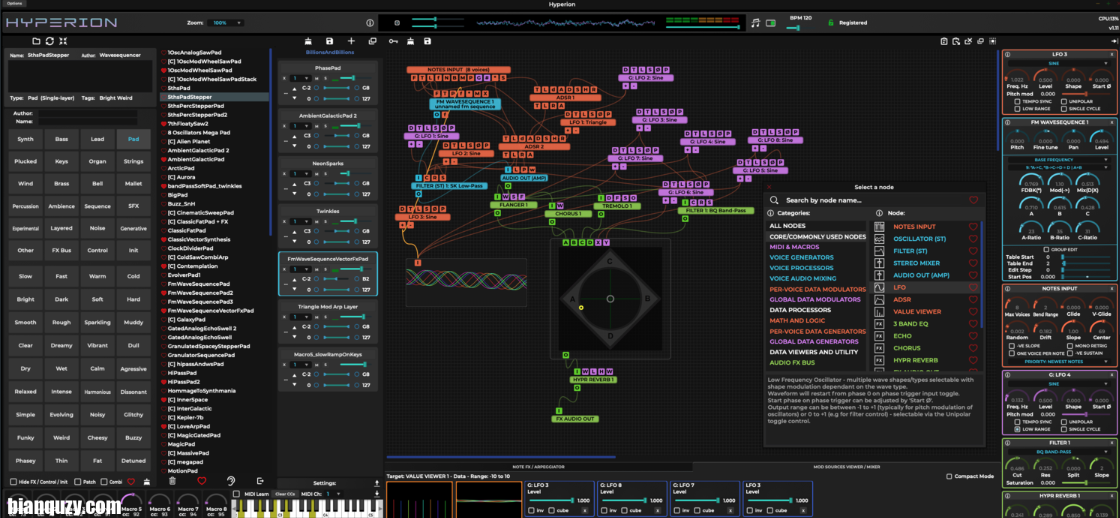This screenshot has height=518, width=1120.
Task: Enable GROUP EDIT checkbox in FM Wavesequence
Action: tap(1046, 249)
